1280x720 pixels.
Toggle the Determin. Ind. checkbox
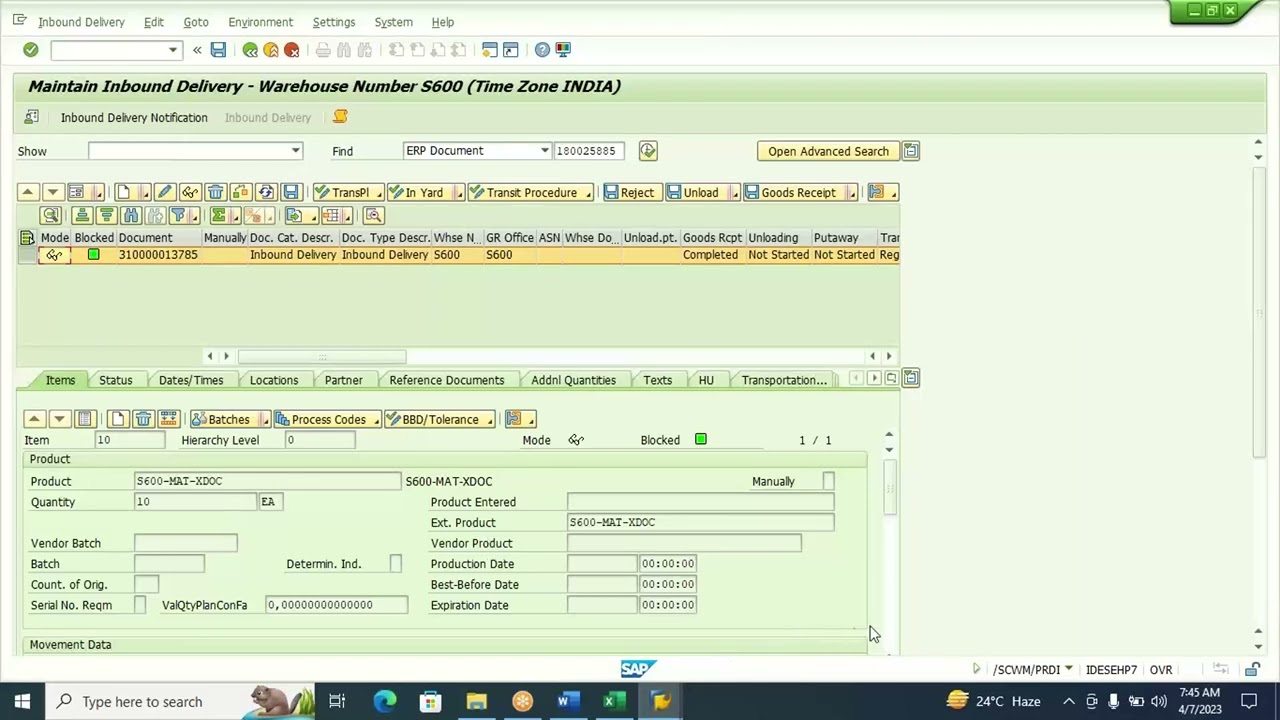396,564
